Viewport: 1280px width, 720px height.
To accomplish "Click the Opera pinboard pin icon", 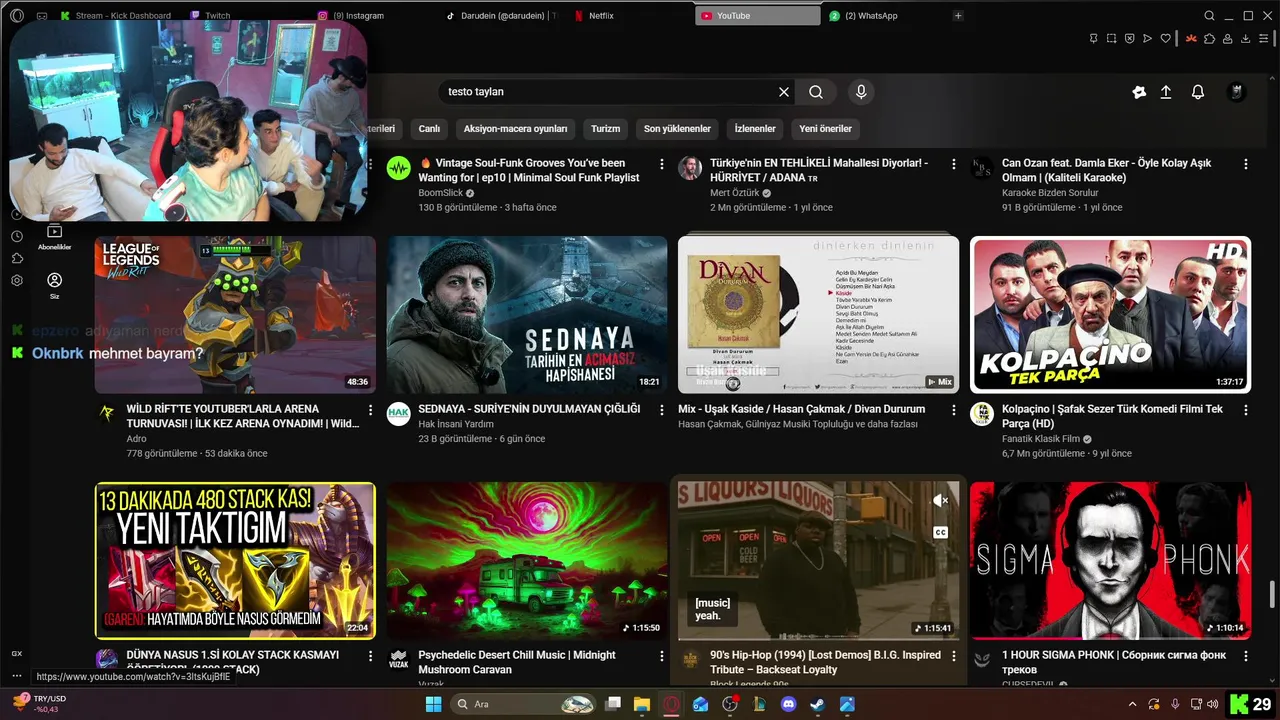I will point(1093,39).
